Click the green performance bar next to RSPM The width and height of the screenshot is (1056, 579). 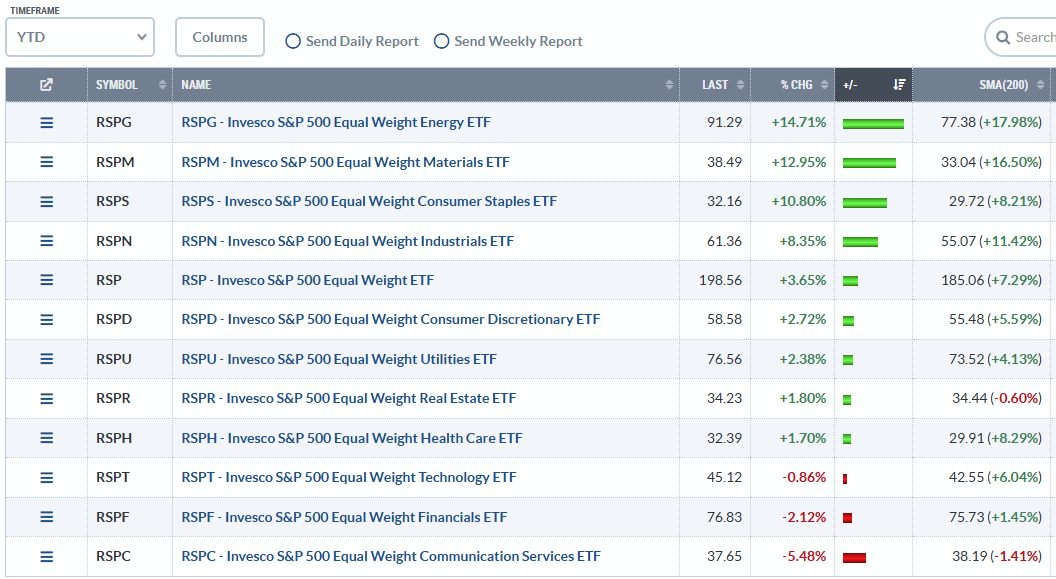point(872,162)
